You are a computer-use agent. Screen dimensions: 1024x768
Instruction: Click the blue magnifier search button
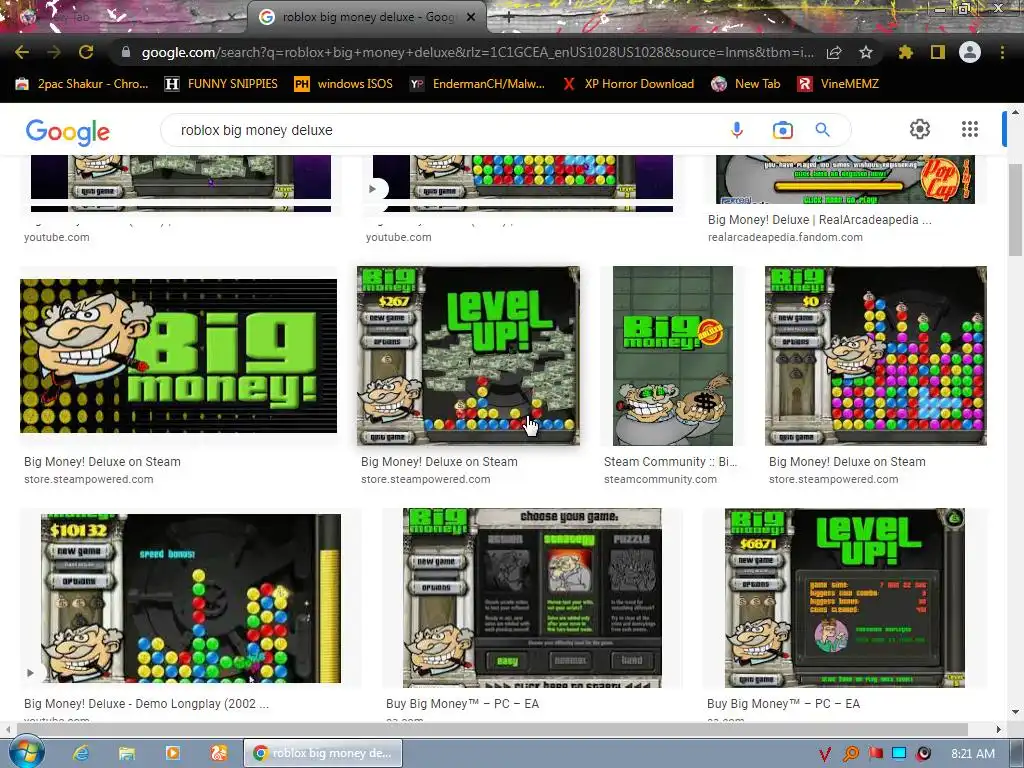(x=823, y=130)
